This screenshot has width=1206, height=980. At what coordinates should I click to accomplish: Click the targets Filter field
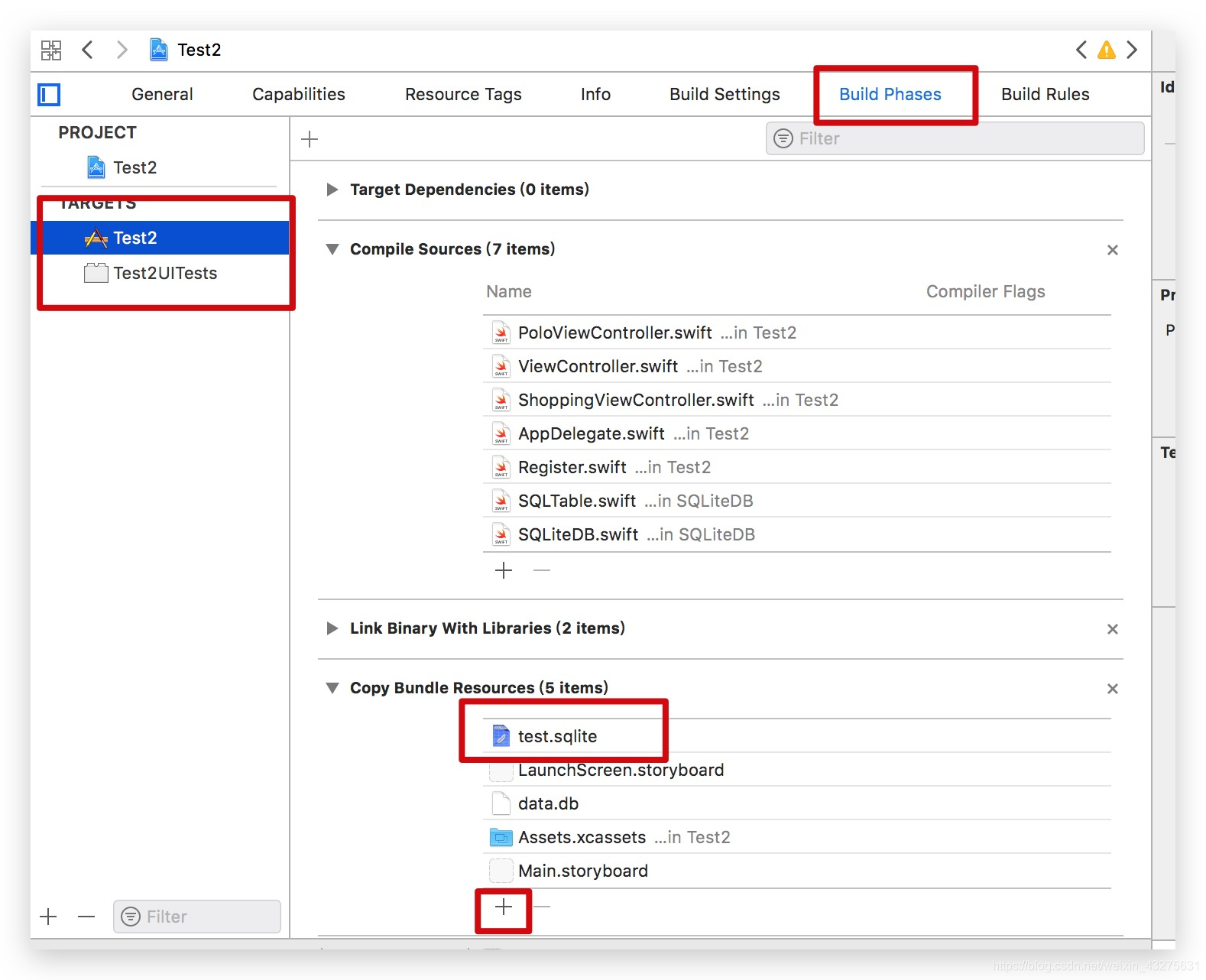point(197,917)
